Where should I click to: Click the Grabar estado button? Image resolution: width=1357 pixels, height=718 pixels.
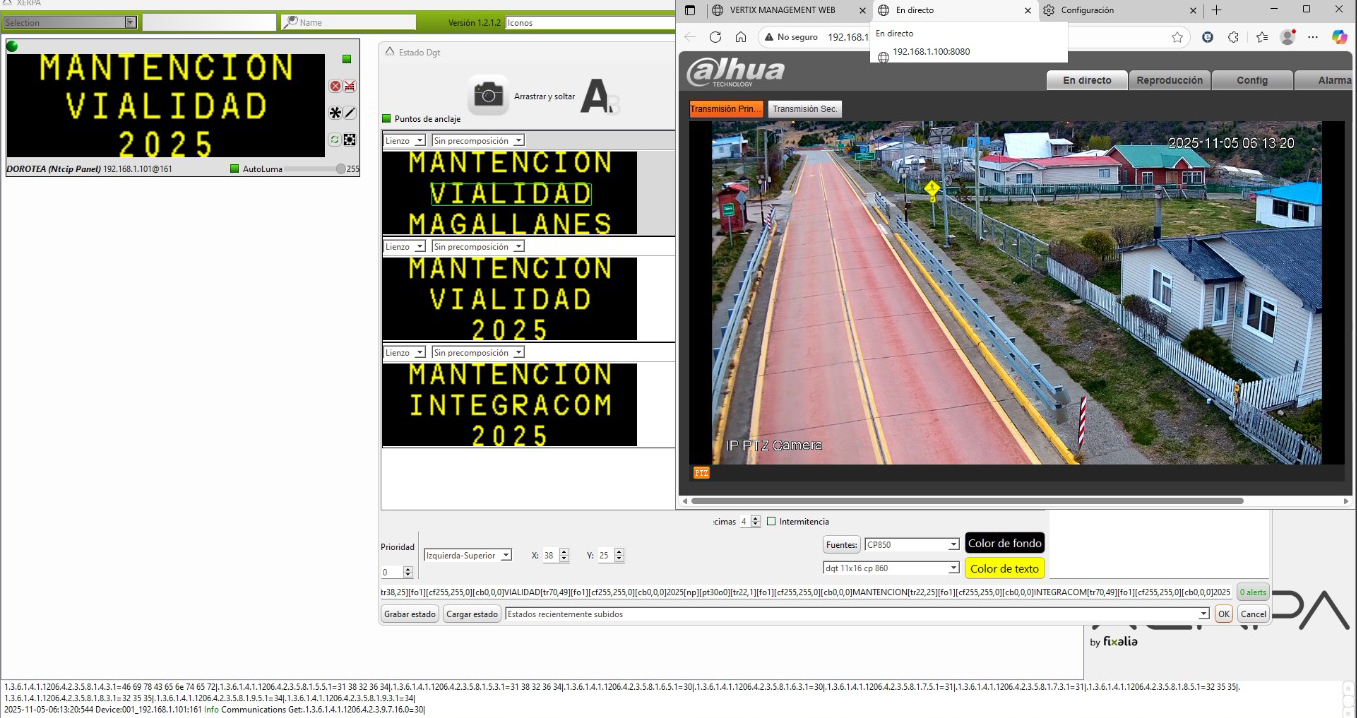(x=410, y=614)
